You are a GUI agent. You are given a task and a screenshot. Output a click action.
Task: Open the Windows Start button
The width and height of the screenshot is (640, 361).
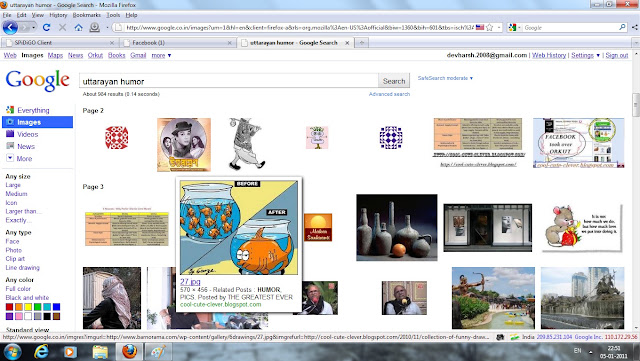point(12,352)
